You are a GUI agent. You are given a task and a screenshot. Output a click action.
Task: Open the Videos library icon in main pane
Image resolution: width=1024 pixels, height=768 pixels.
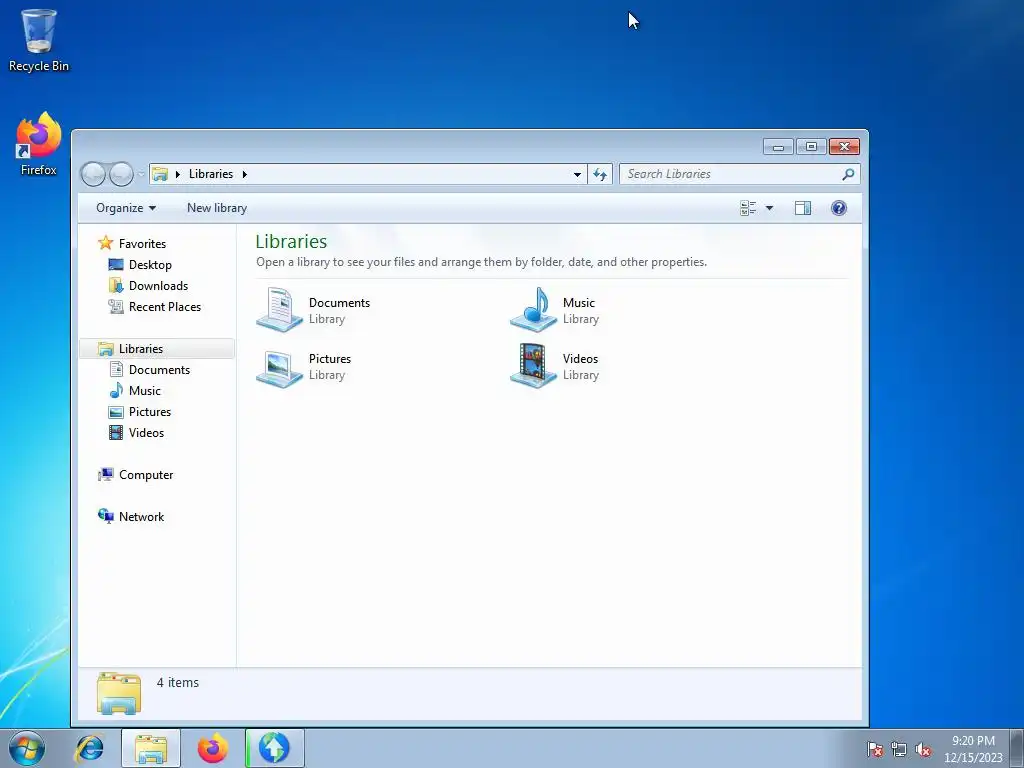(533, 366)
